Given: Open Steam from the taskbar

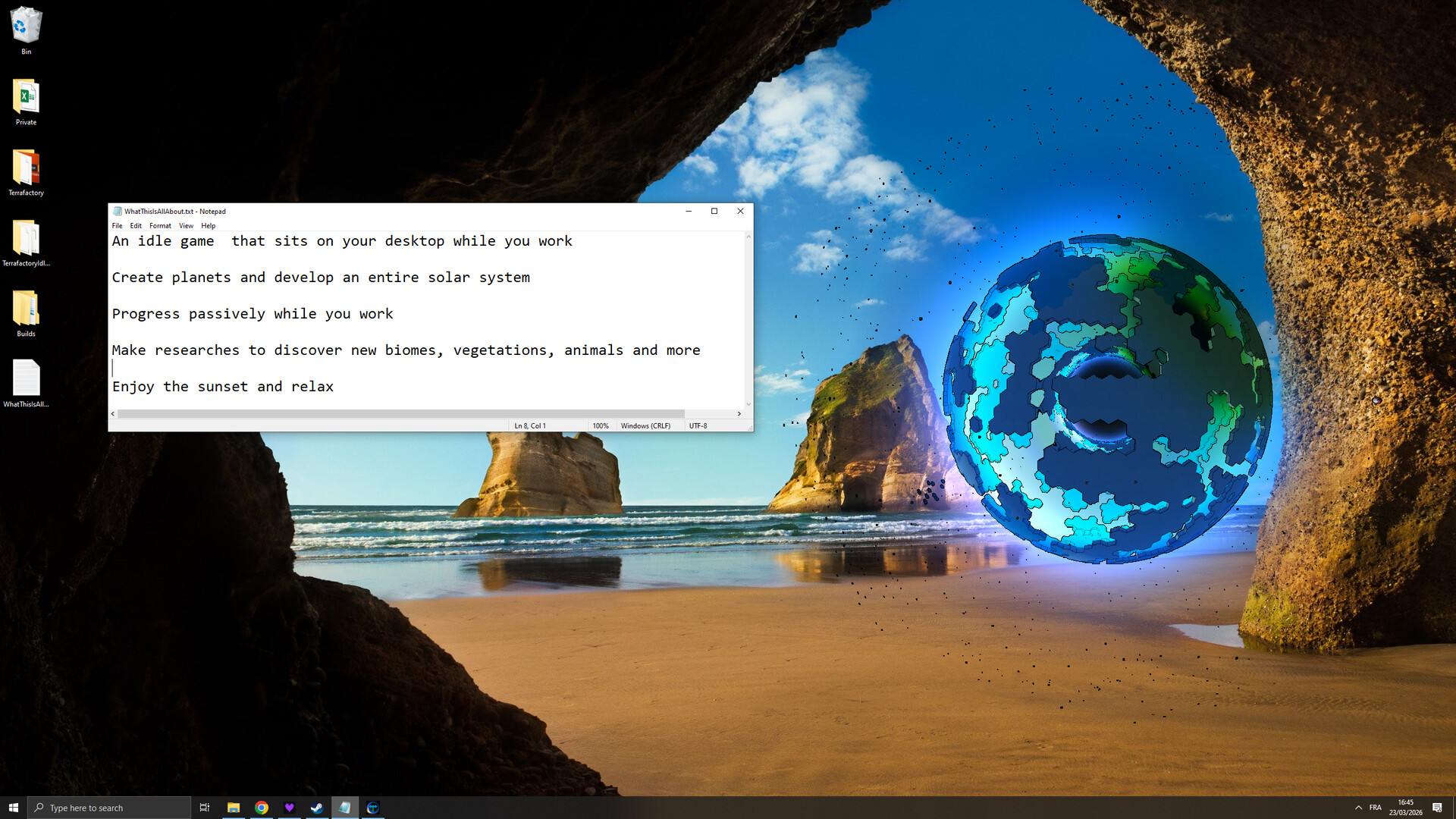Looking at the screenshot, I should pyautogui.click(x=317, y=808).
